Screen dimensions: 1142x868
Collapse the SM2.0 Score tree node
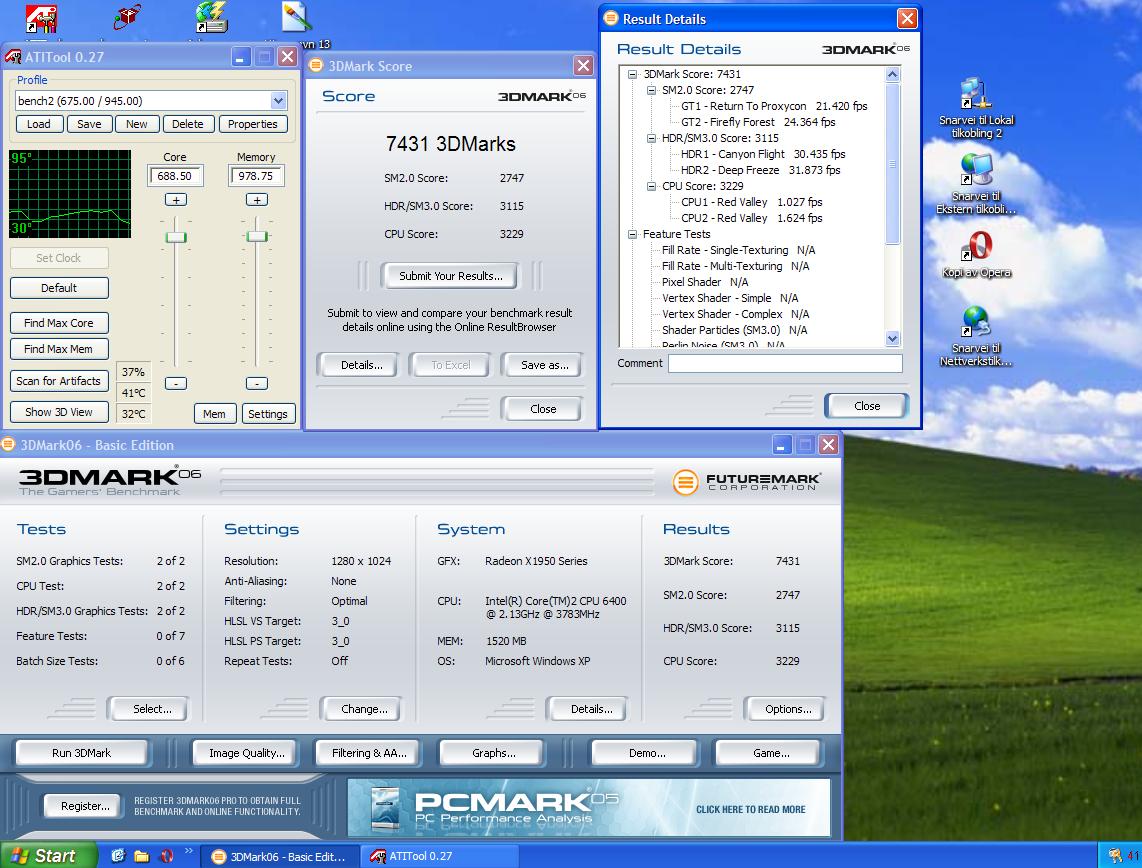pos(651,90)
